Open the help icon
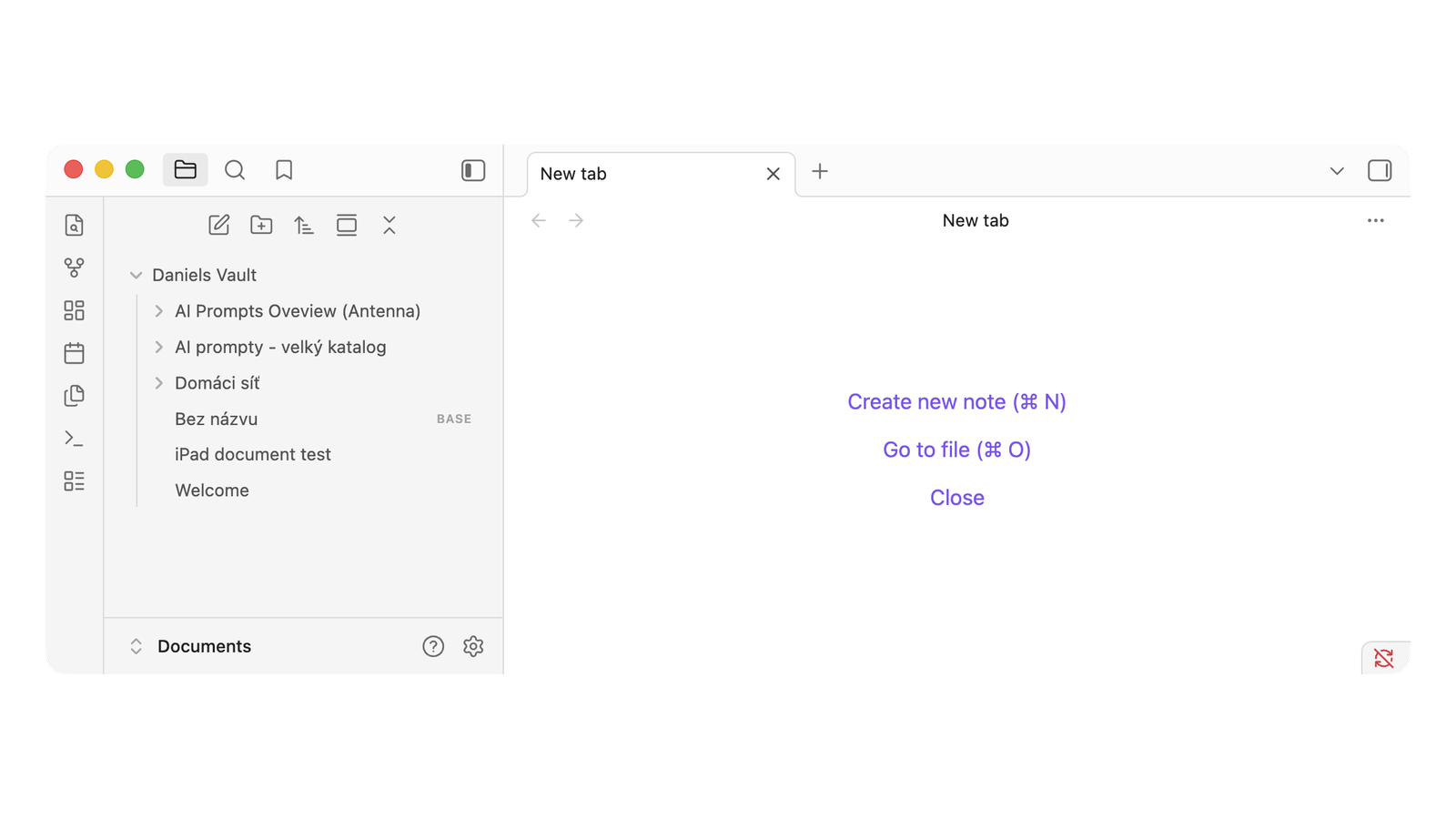The image size is (1456, 819). pos(433,646)
